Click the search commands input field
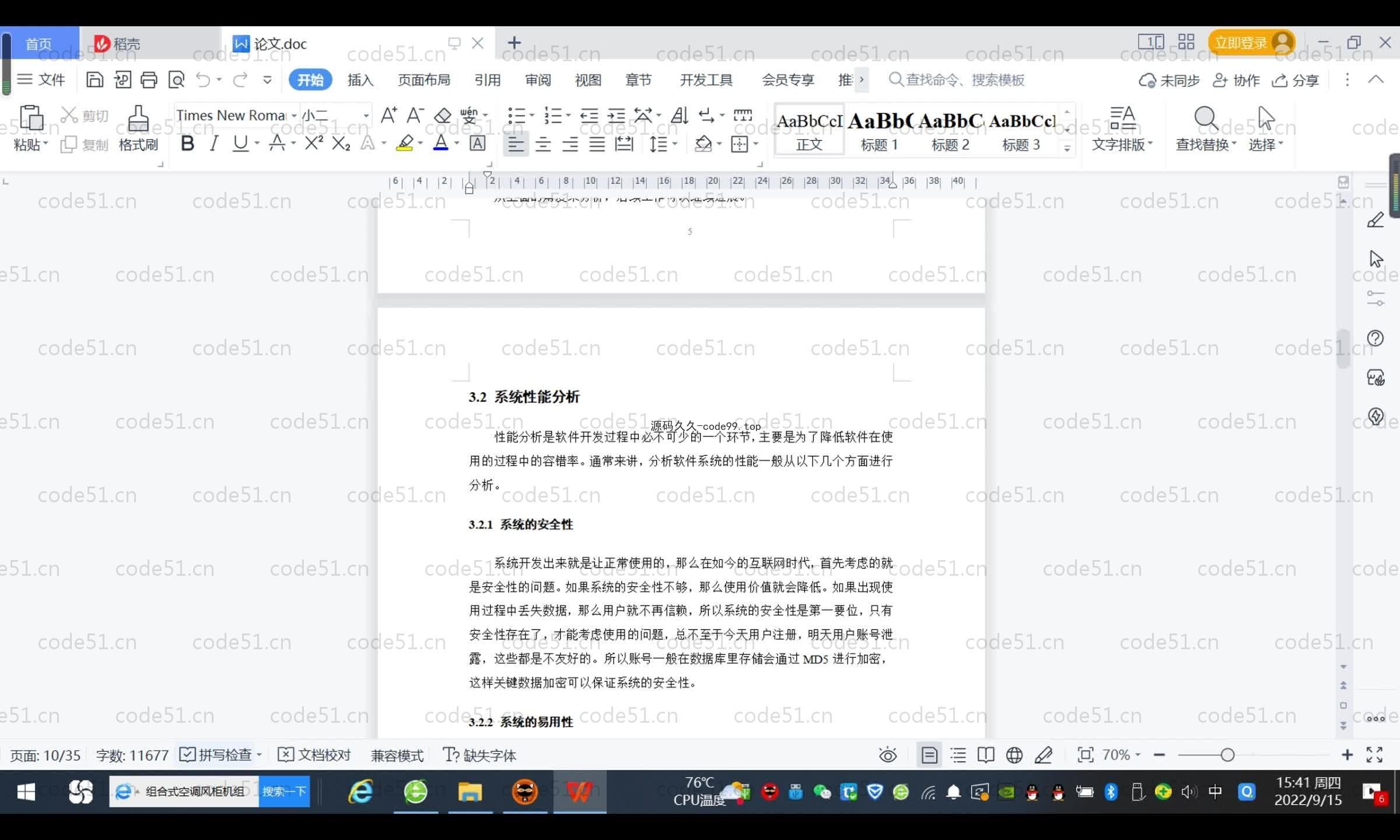The height and width of the screenshot is (840, 1400). click(957, 80)
